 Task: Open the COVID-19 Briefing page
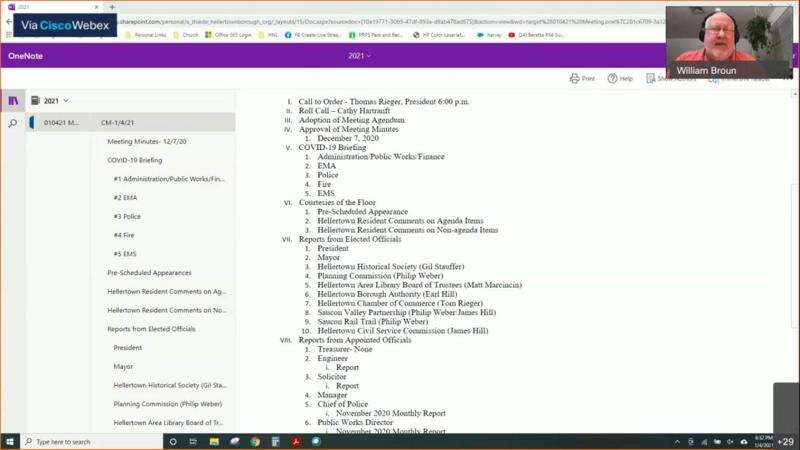[135, 160]
